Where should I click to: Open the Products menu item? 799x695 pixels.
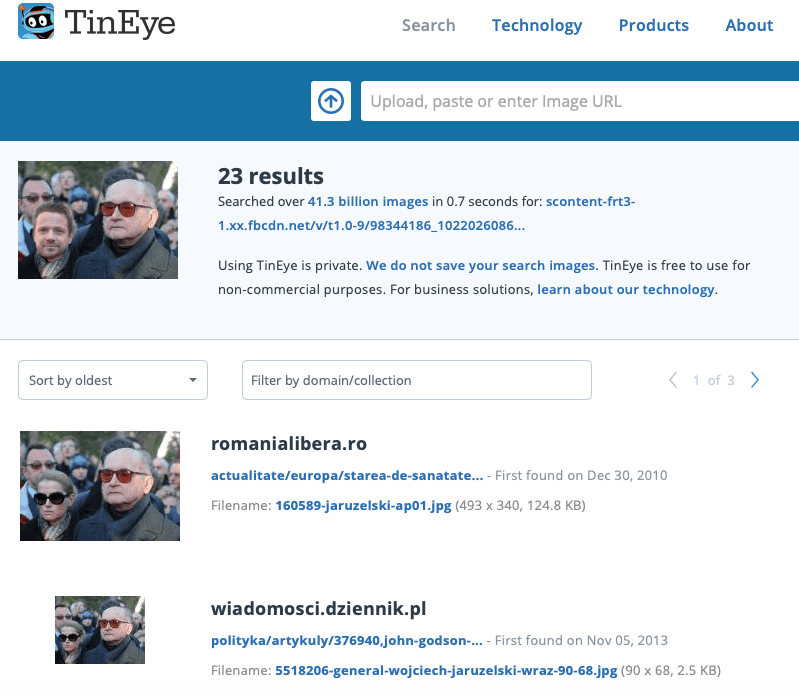[x=653, y=25]
